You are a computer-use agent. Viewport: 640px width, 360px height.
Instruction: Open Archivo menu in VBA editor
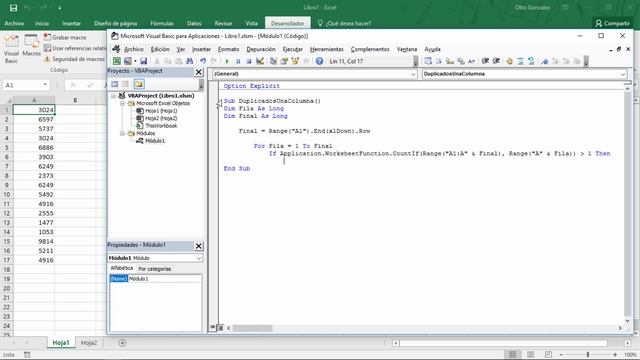coord(134,49)
